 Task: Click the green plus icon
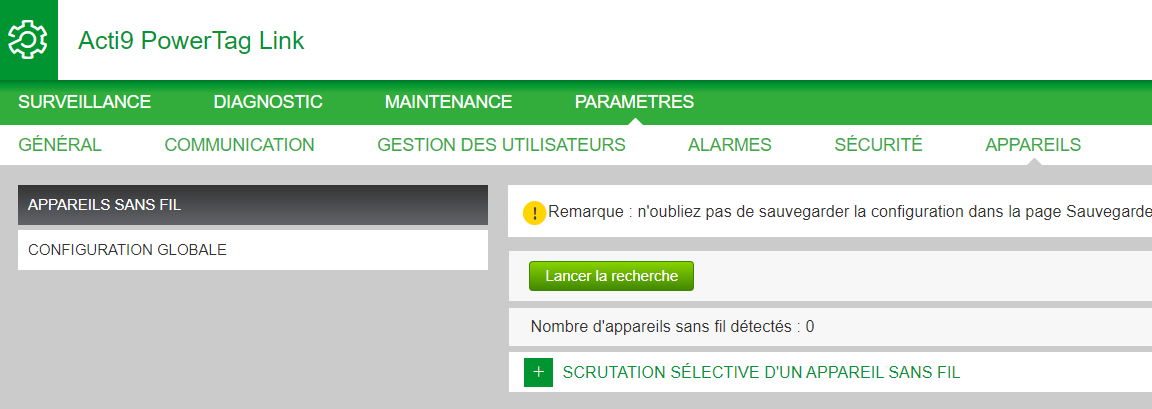538,372
